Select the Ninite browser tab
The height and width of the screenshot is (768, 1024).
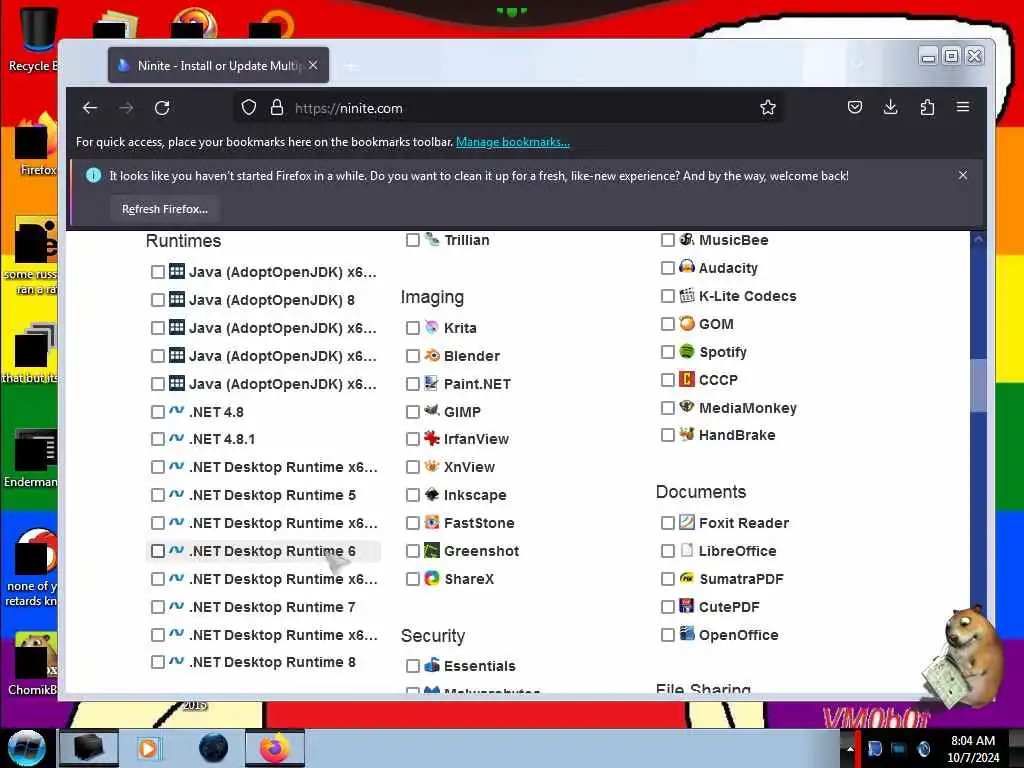point(218,65)
